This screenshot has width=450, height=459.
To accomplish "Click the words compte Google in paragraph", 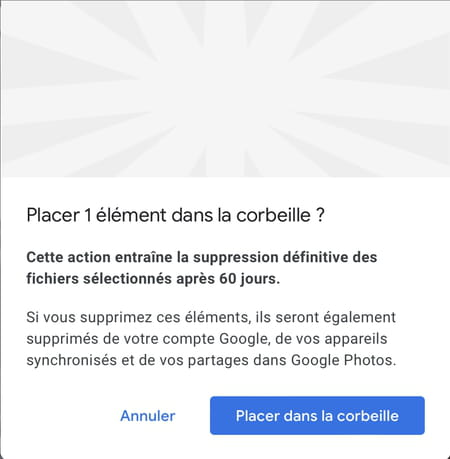I will (x=215, y=339).
